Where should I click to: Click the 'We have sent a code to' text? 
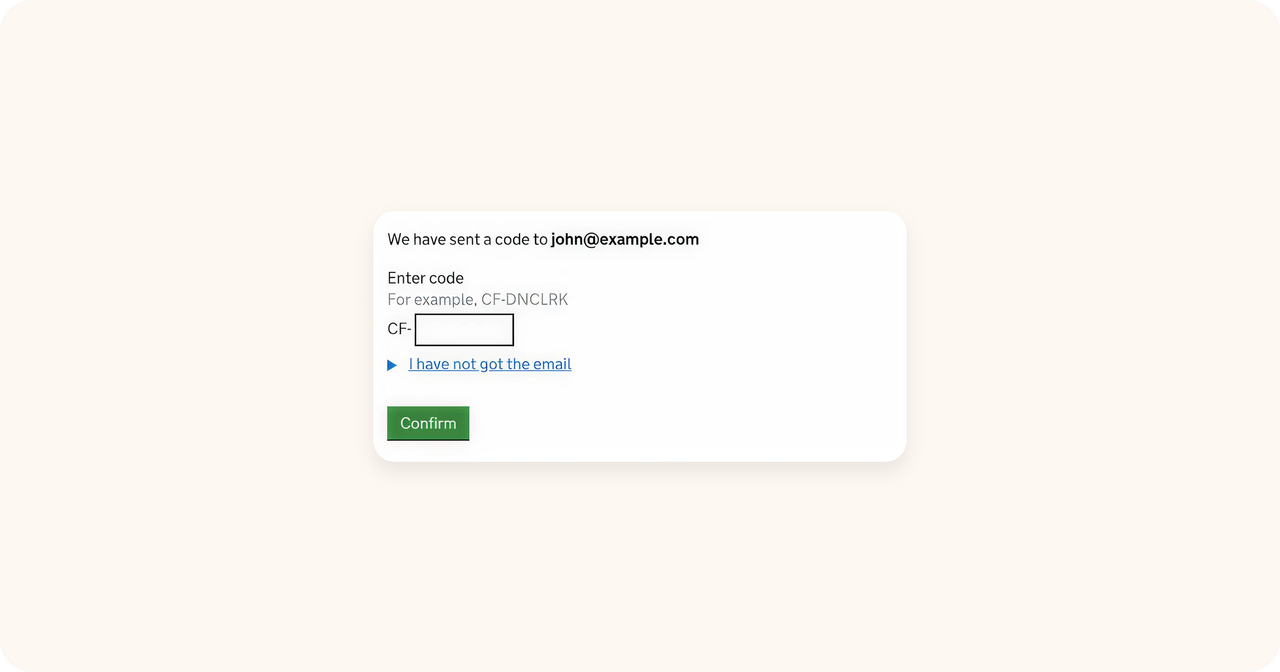pyautogui.click(x=468, y=239)
